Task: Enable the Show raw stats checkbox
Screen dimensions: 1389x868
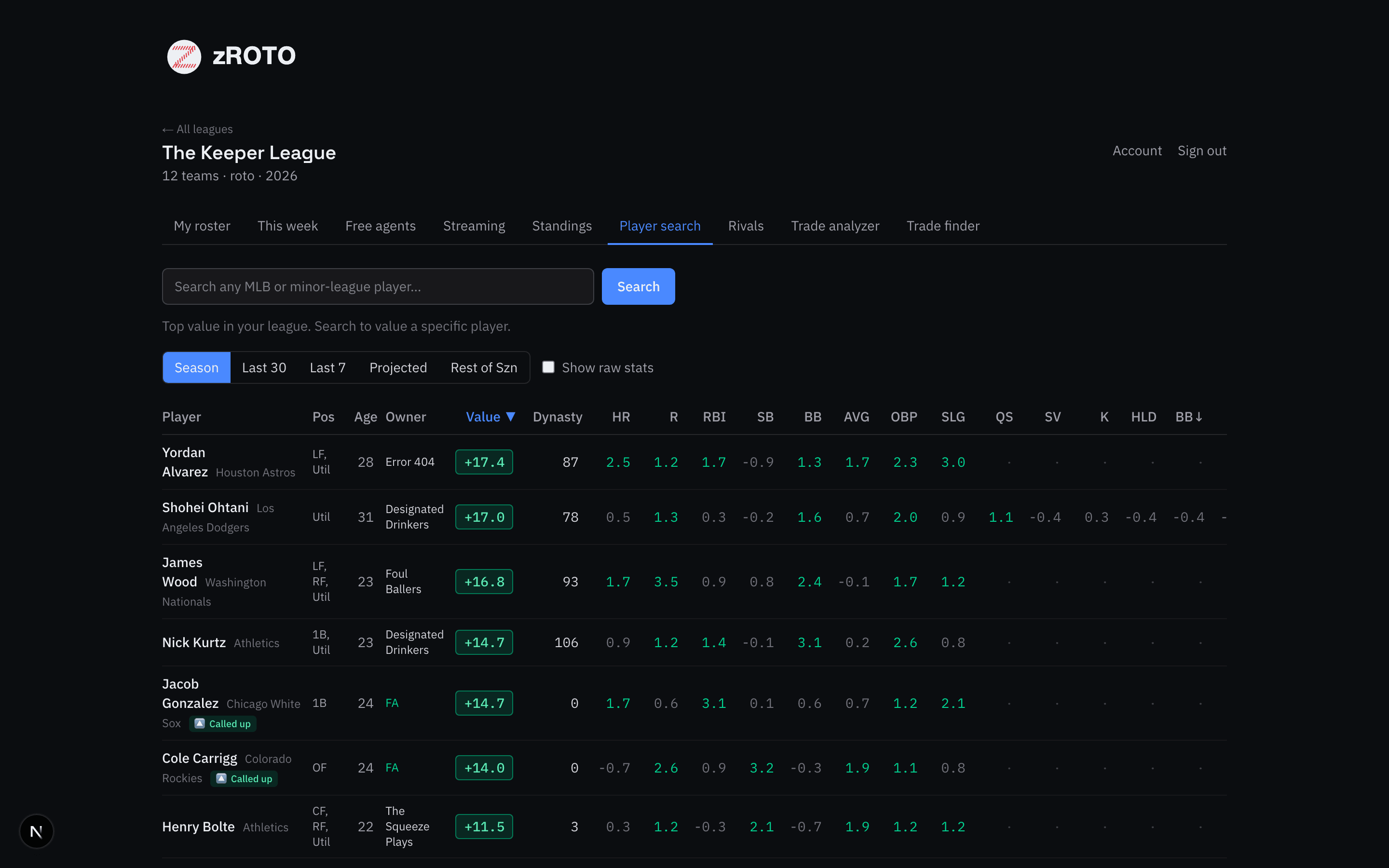Action: (x=548, y=367)
